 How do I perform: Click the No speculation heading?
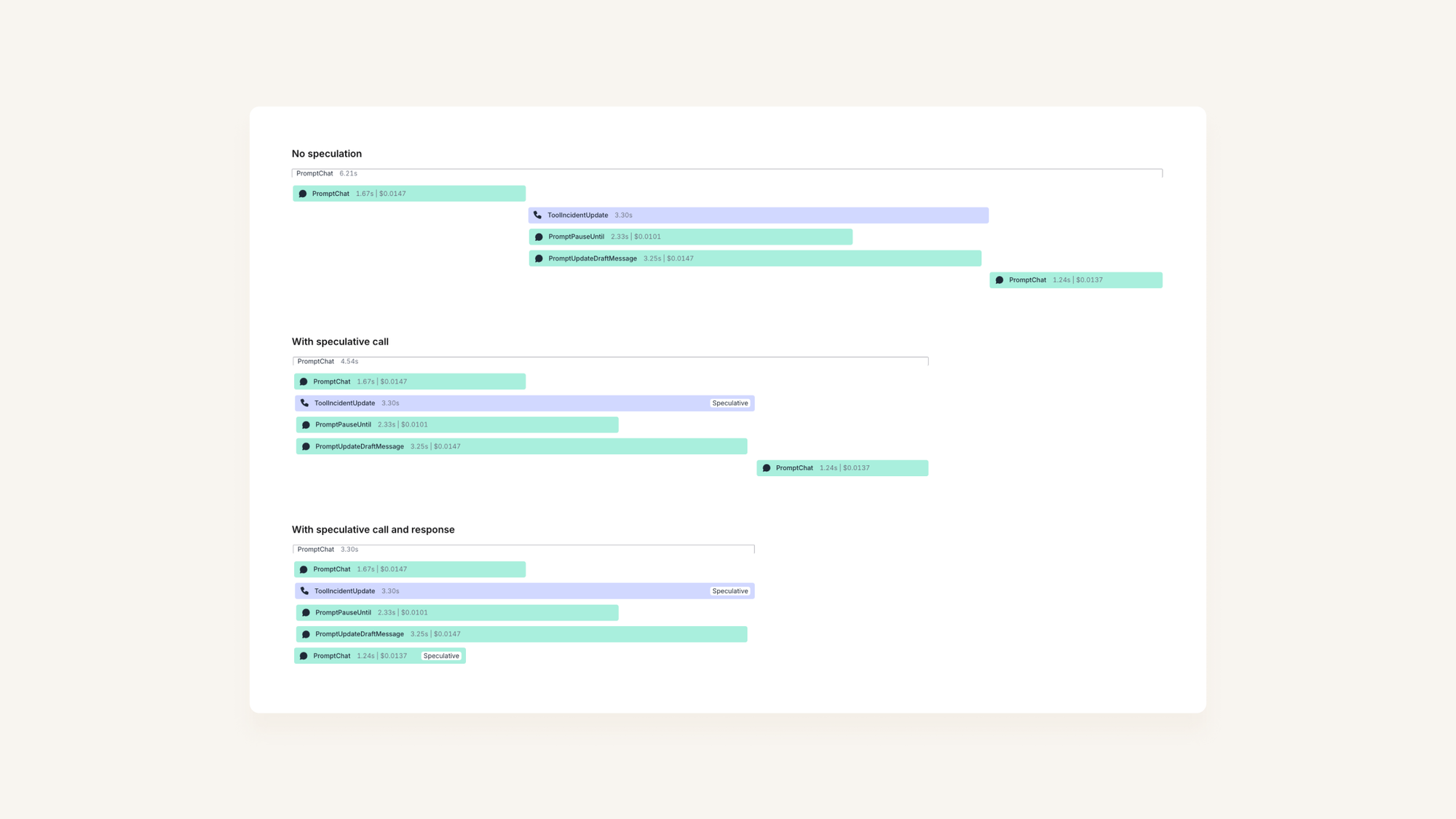pyautogui.click(x=326, y=154)
